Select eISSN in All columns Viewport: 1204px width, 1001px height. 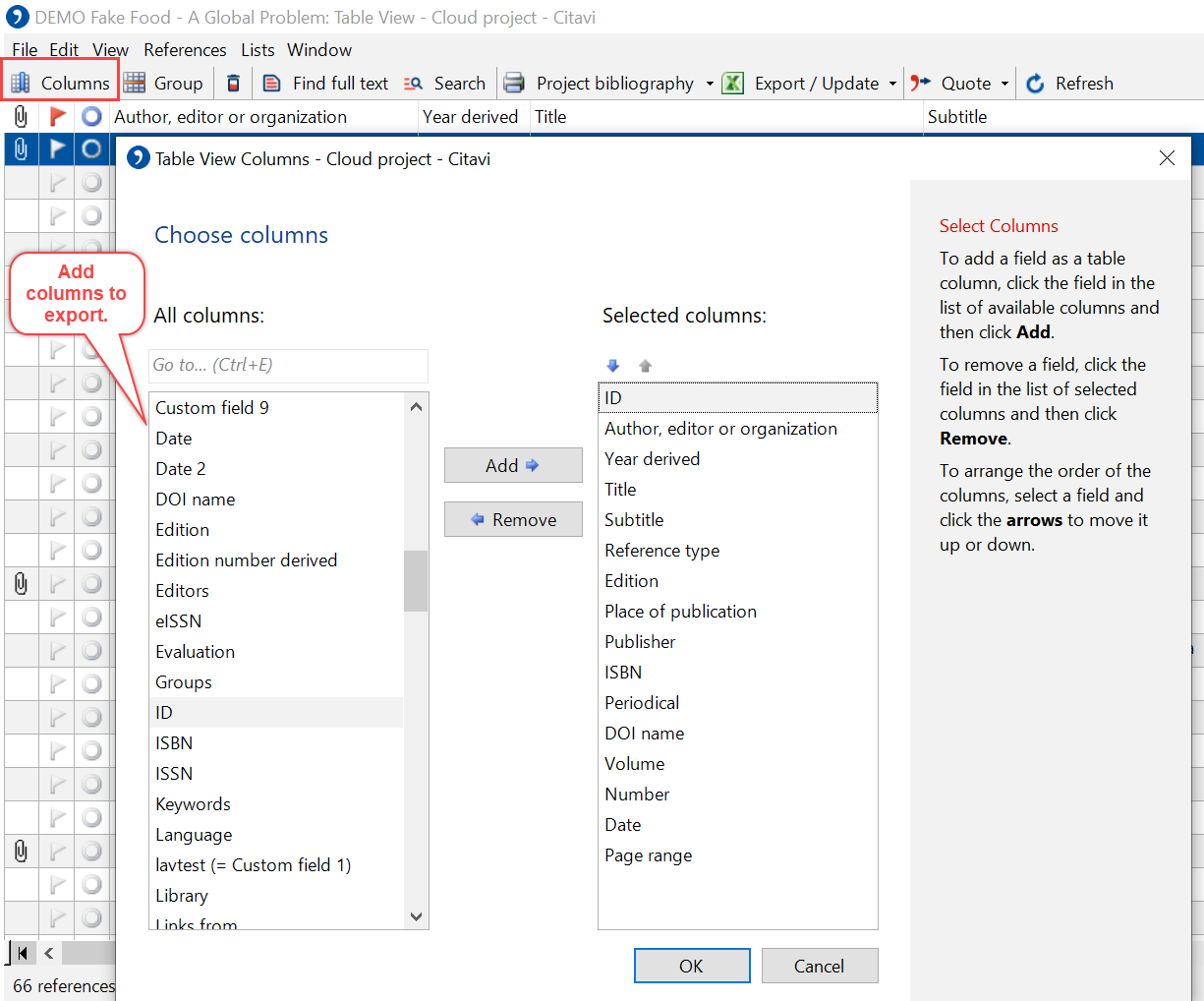tap(276, 621)
